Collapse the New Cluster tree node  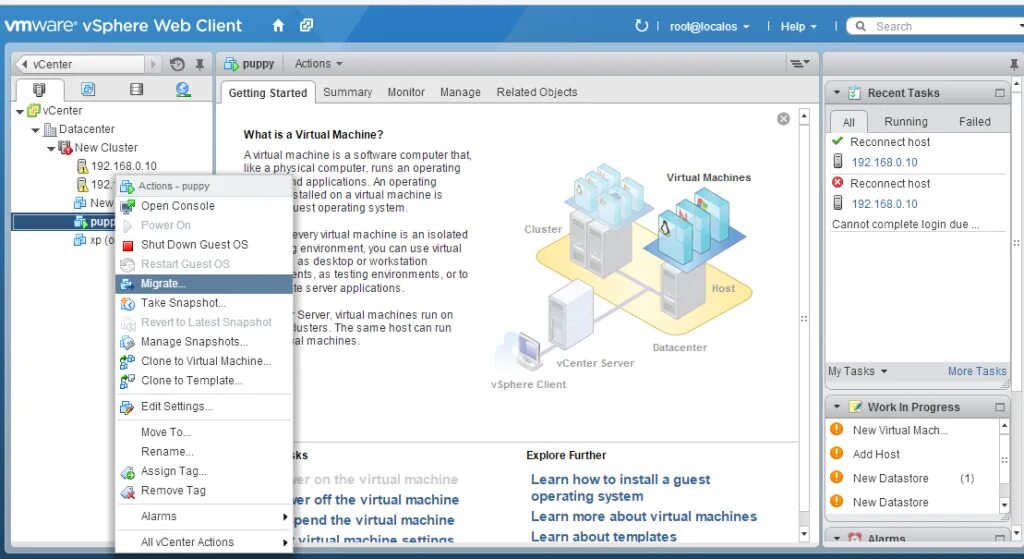point(51,148)
